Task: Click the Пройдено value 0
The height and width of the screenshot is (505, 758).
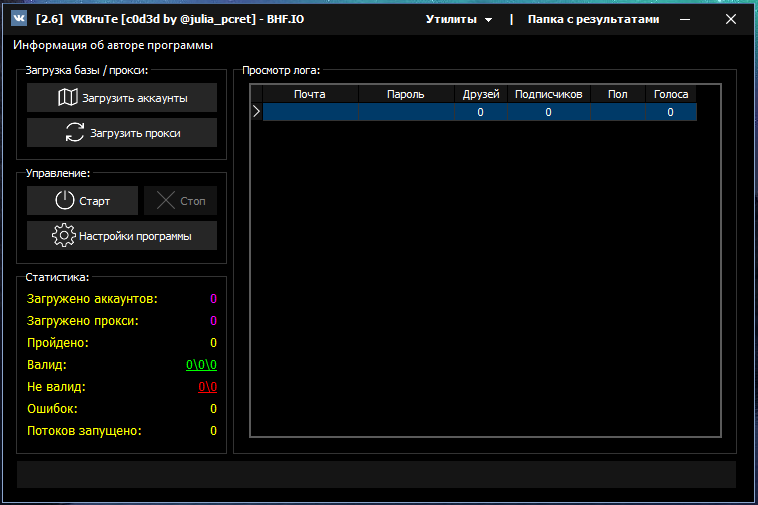Action: click(213, 343)
